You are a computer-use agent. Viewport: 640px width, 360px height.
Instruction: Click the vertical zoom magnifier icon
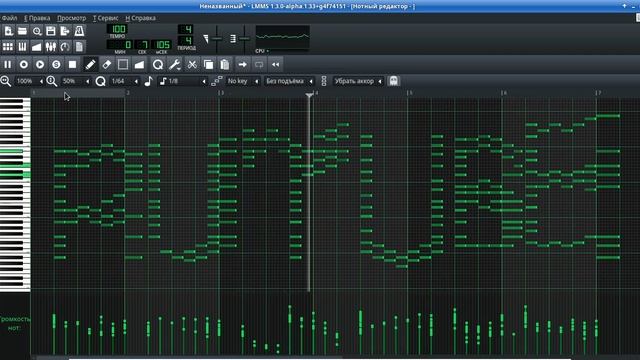click(52, 81)
